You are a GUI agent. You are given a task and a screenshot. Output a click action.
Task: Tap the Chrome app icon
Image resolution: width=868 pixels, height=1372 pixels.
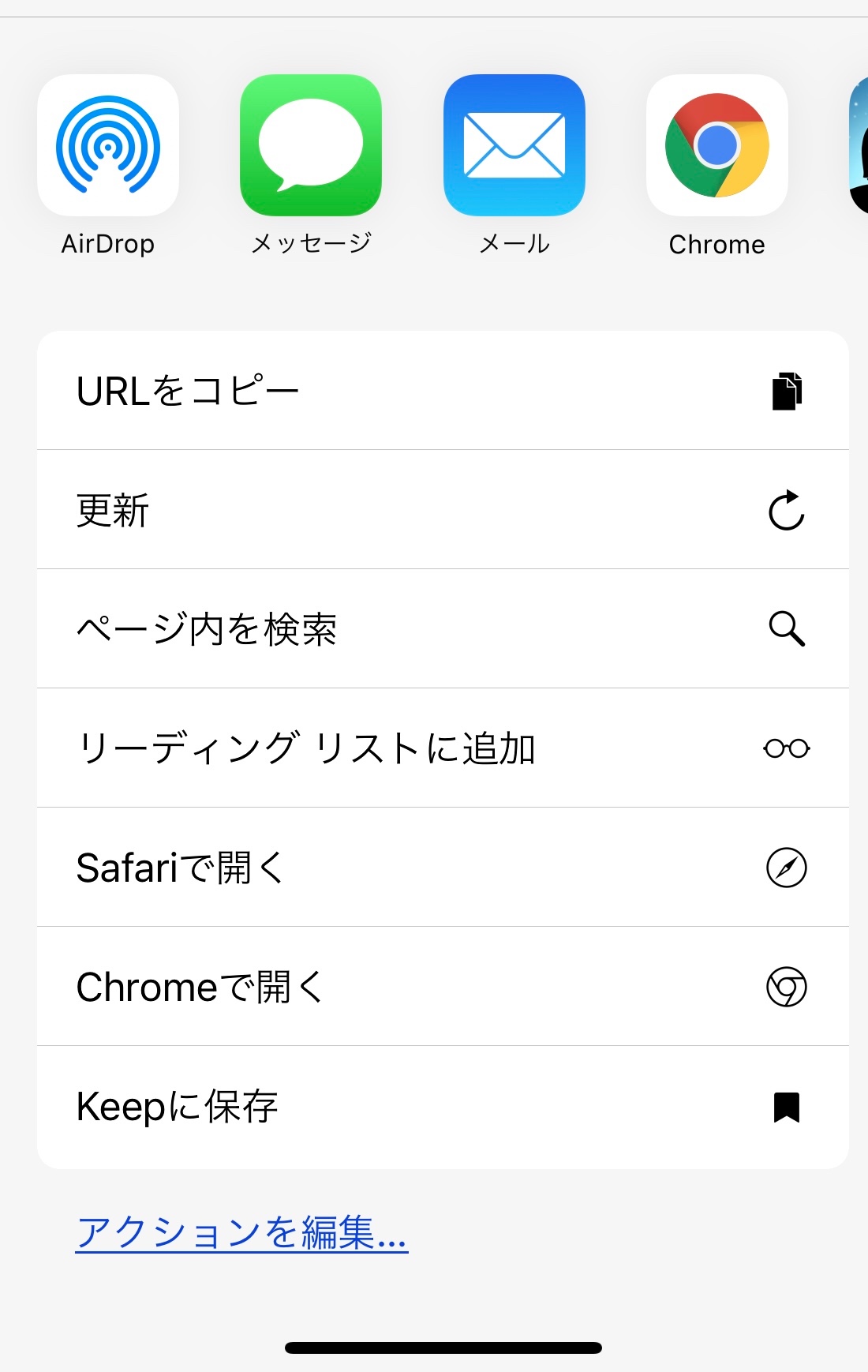(716, 145)
